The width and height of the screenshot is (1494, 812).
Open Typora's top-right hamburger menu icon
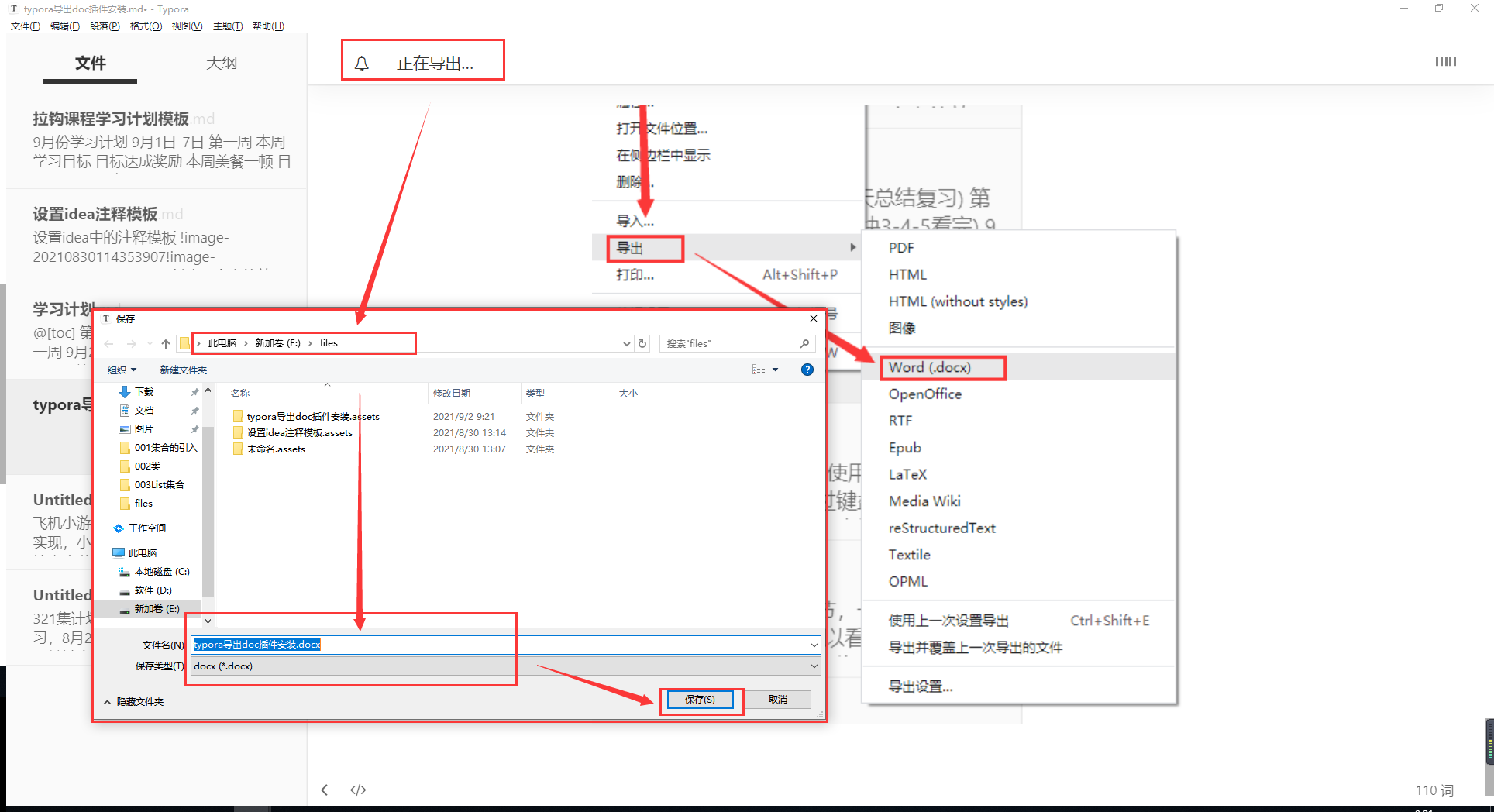coord(1445,61)
